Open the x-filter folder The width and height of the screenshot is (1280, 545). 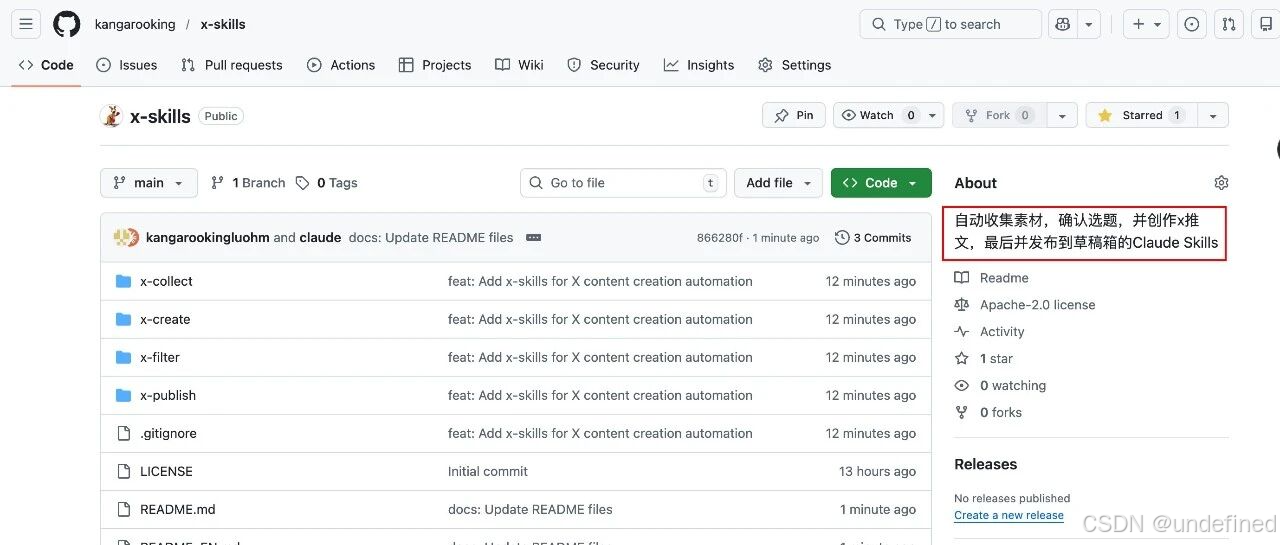click(160, 357)
